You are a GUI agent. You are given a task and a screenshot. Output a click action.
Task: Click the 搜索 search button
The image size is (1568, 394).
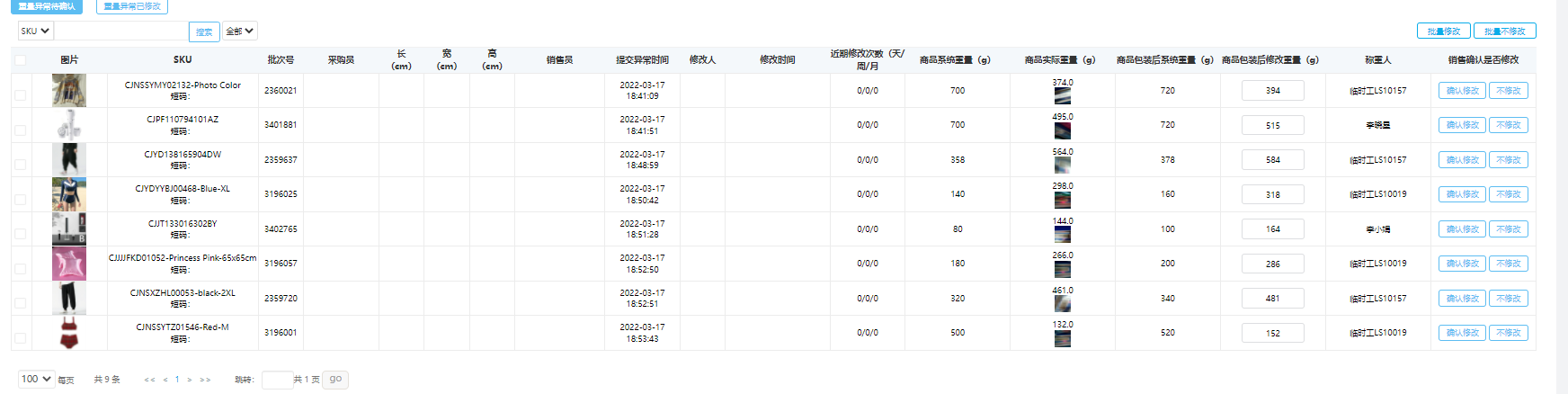(x=204, y=31)
